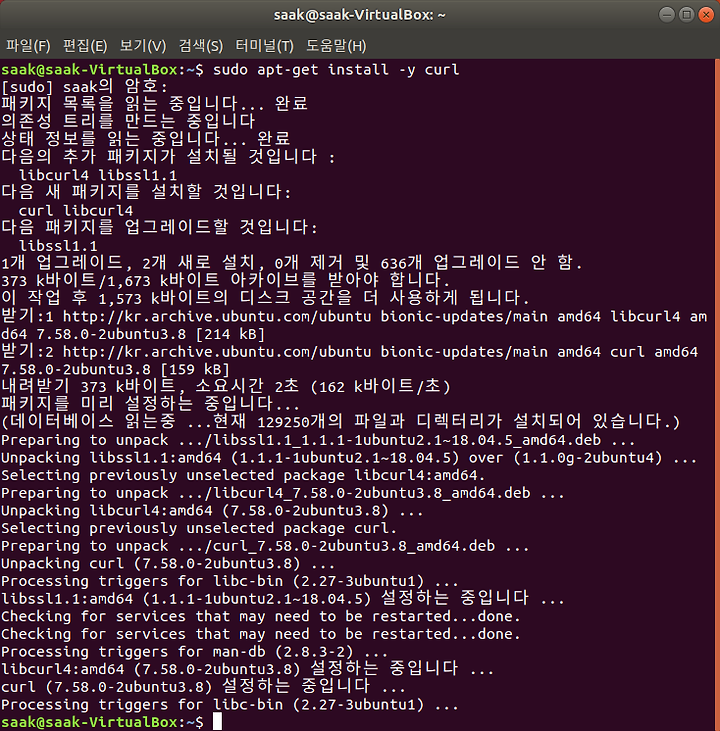Click the '패키지 목록을 읽는 중입니다... 완료' line
Screen dimensions: 720x731
click(x=155, y=103)
